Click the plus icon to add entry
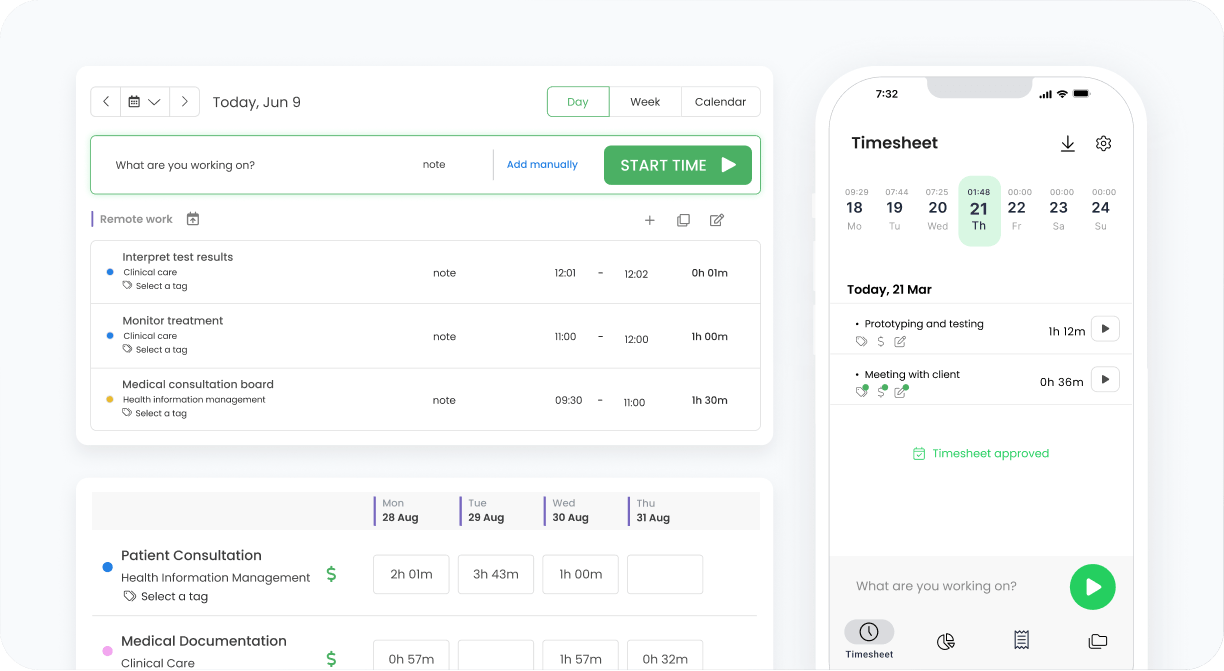Screen dimensions: 1224x671 650,220
